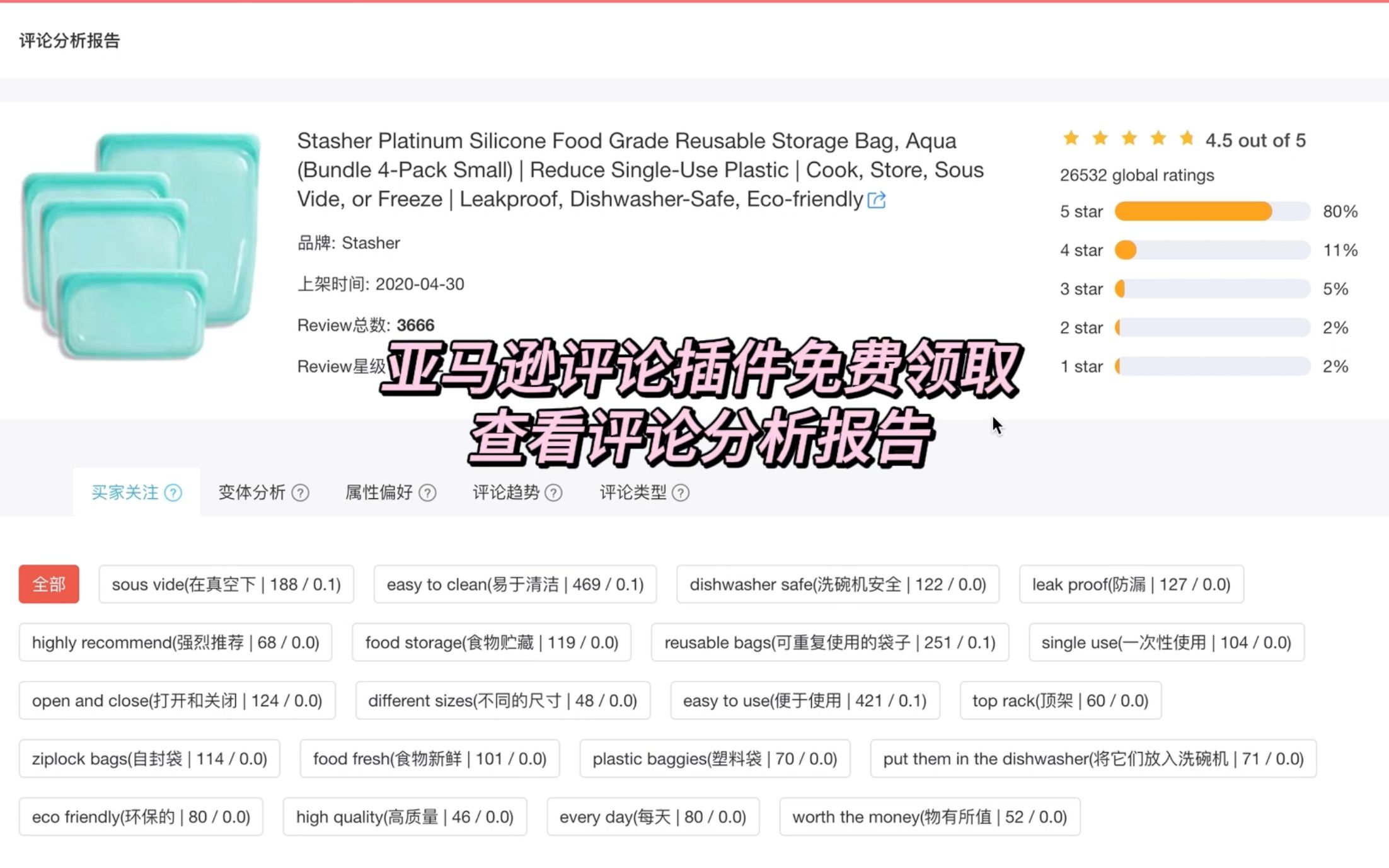Open the 评论趋势 tab

pos(517,492)
